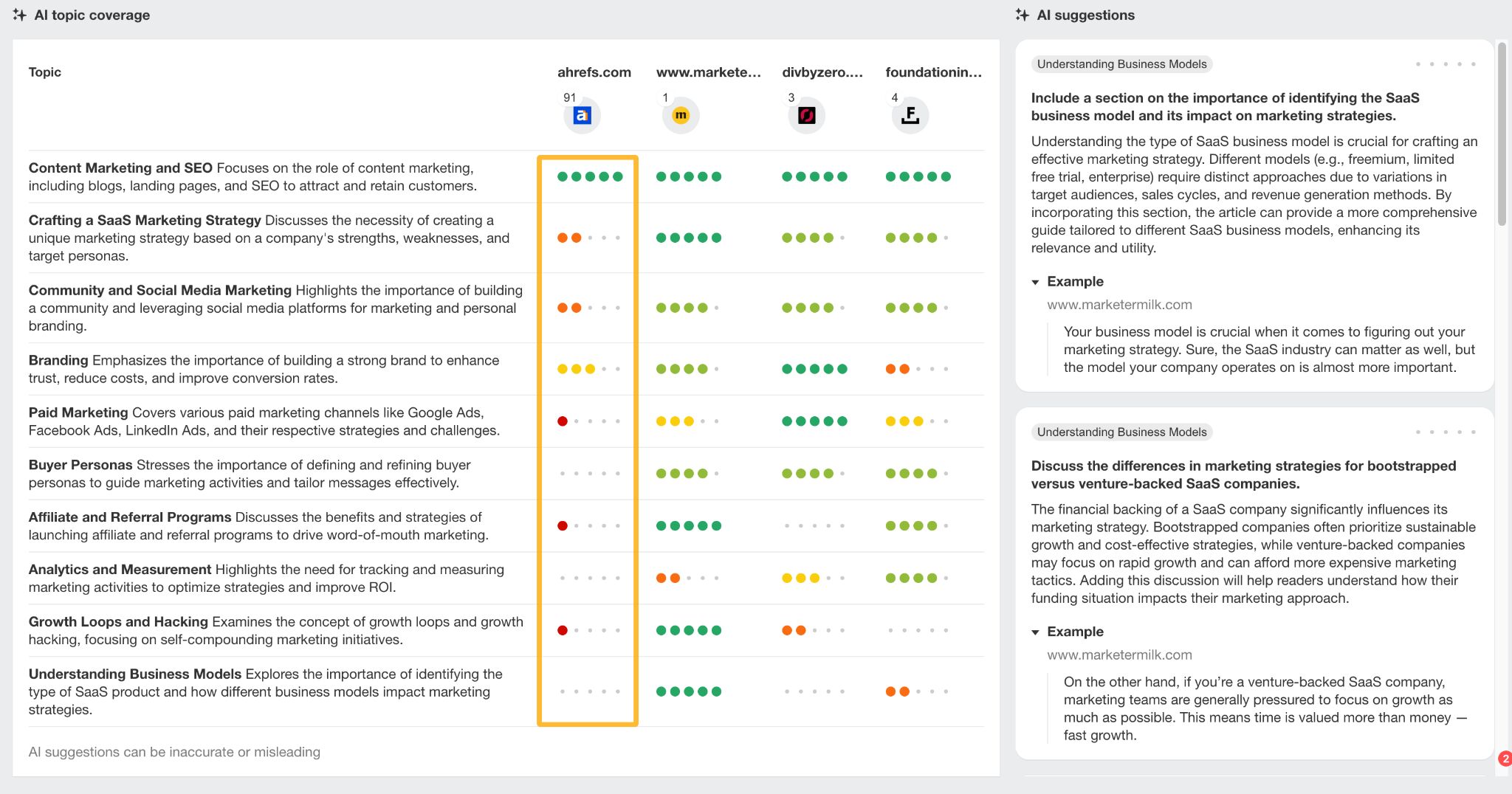Open www.marketermilk.com link in the first Example
1512x794 pixels.
pos(1119,304)
